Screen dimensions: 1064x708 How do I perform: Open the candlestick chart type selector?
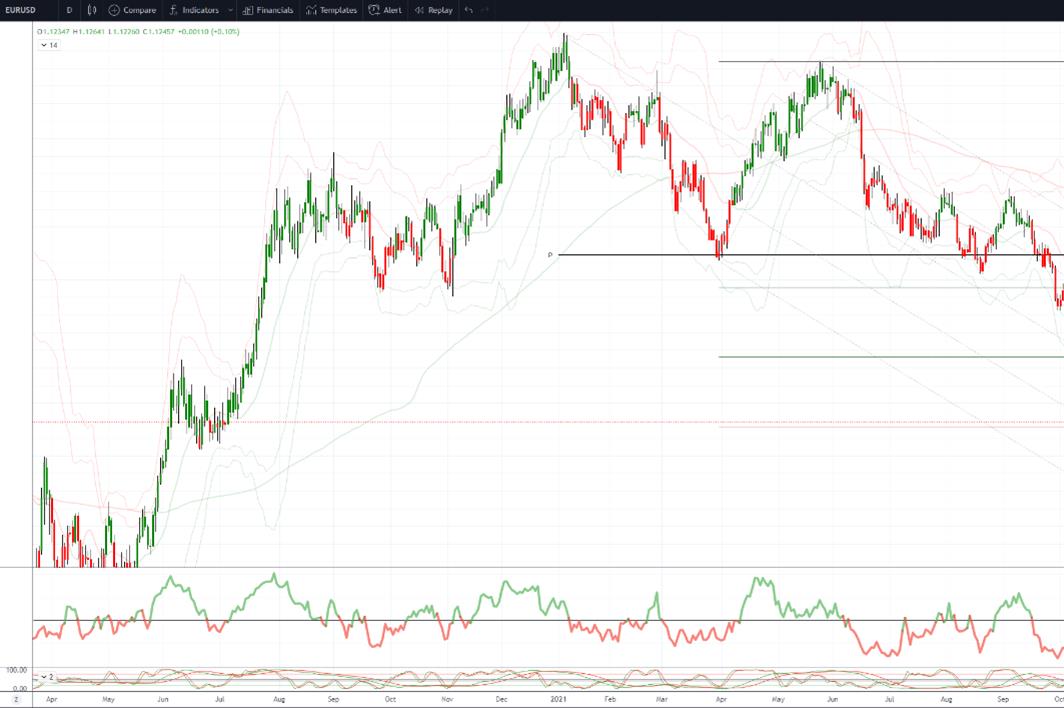tap(92, 10)
